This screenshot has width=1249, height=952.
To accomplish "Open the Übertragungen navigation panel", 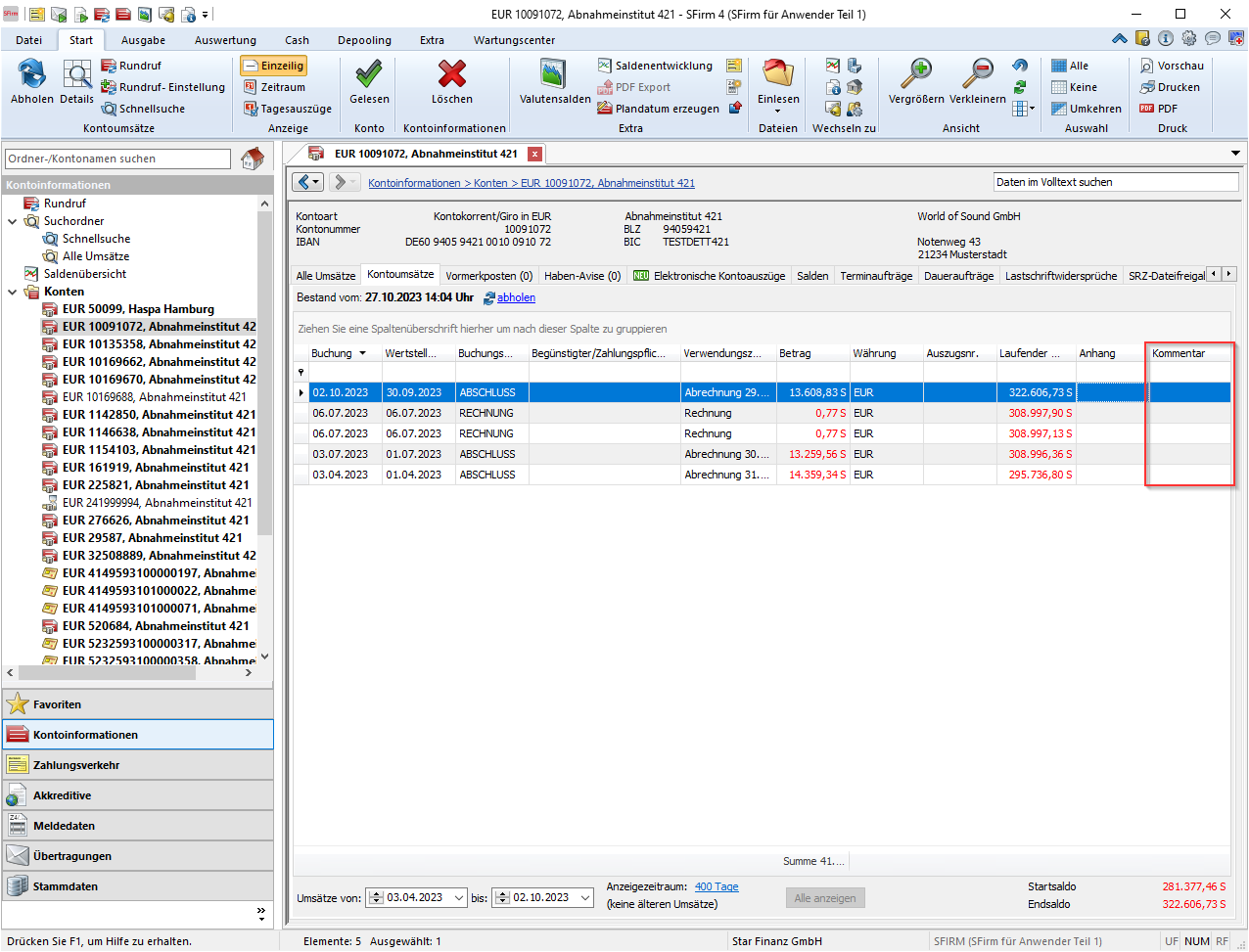I will [x=138, y=856].
